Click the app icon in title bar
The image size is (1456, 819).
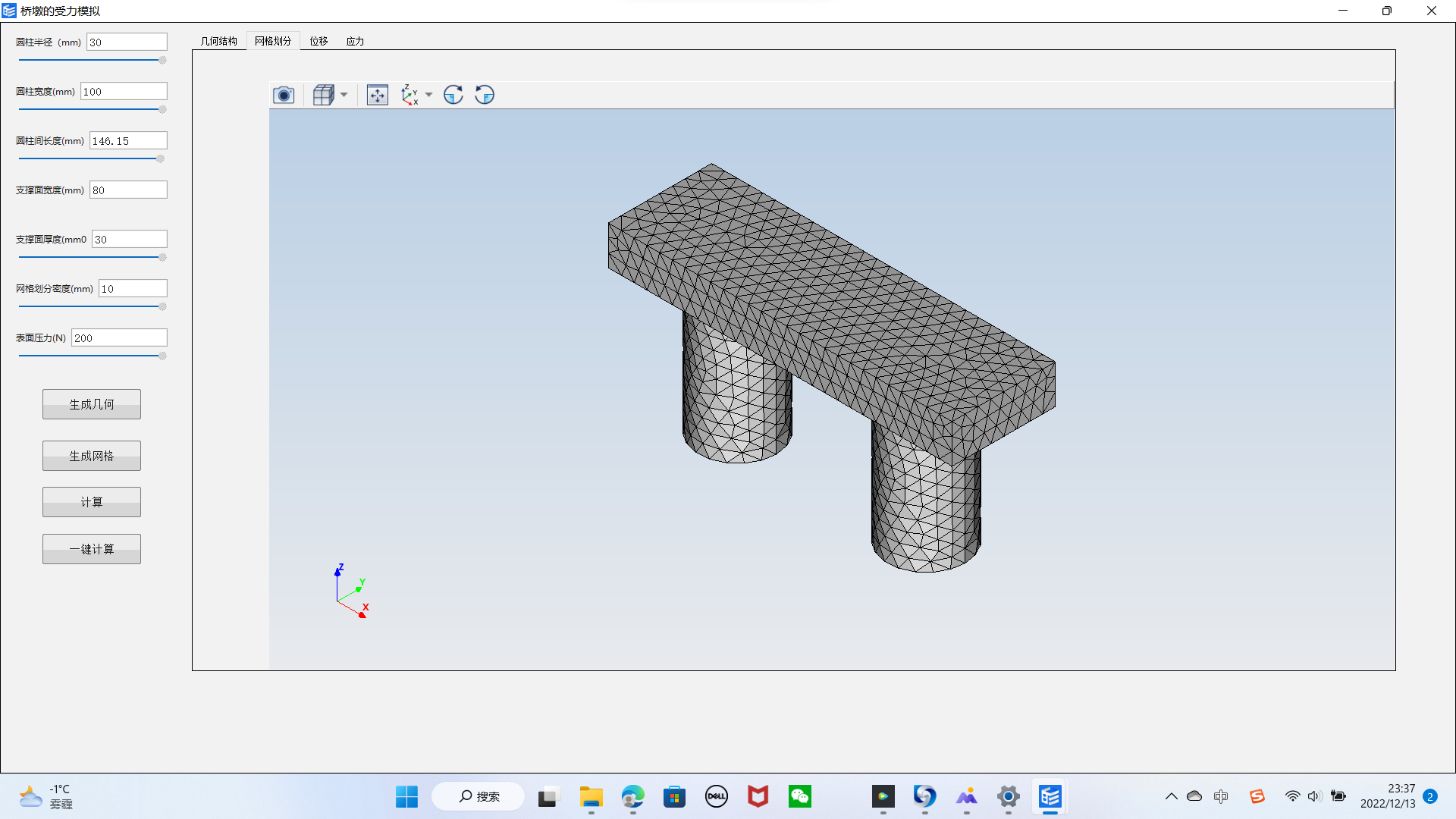pos(9,11)
